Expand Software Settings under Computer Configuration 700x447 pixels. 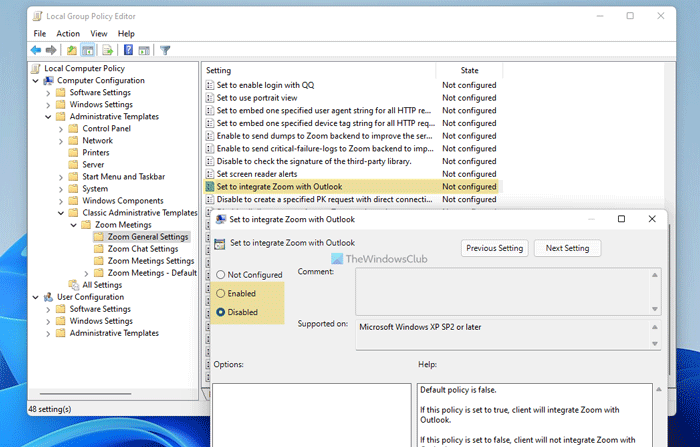pos(48,93)
